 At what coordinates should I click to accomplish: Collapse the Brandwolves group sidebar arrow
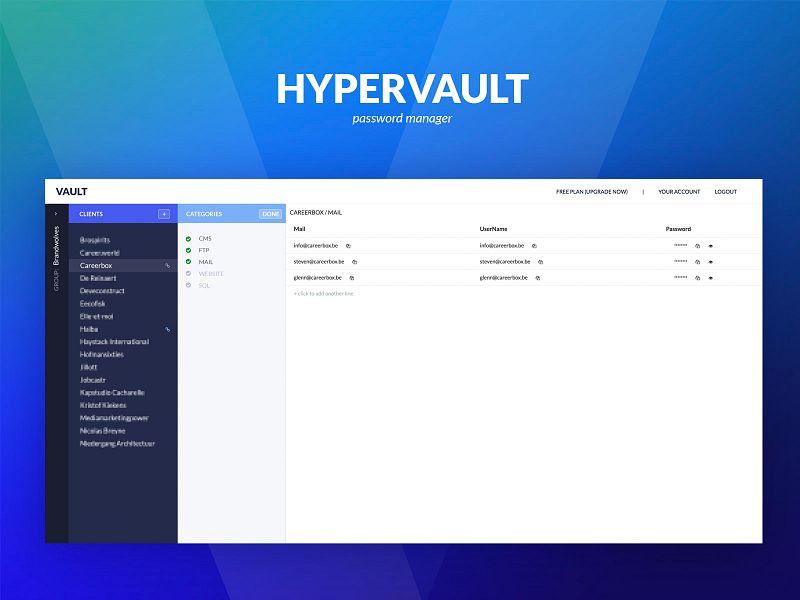coord(56,214)
